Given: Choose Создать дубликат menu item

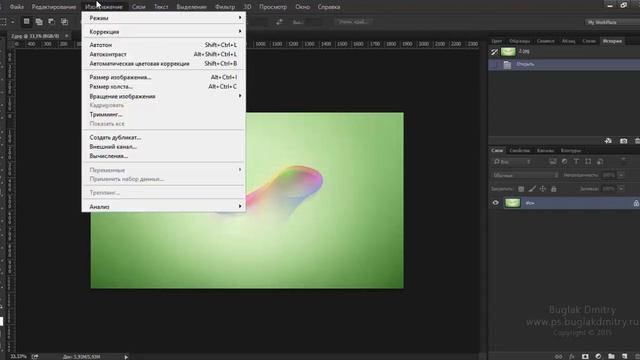Looking at the screenshot, I should [x=164, y=138].
